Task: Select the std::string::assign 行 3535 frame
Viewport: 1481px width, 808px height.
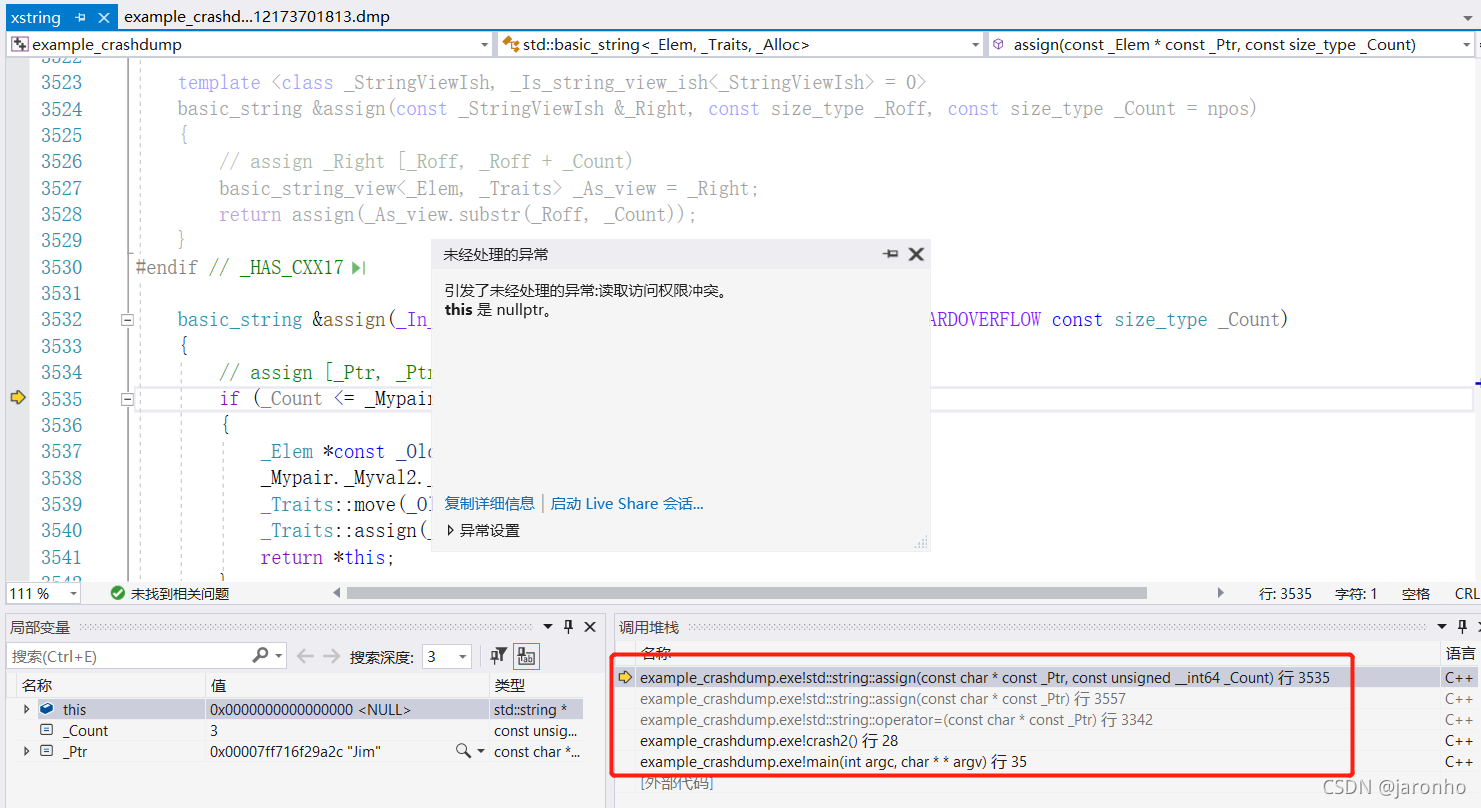Action: (x=985, y=677)
